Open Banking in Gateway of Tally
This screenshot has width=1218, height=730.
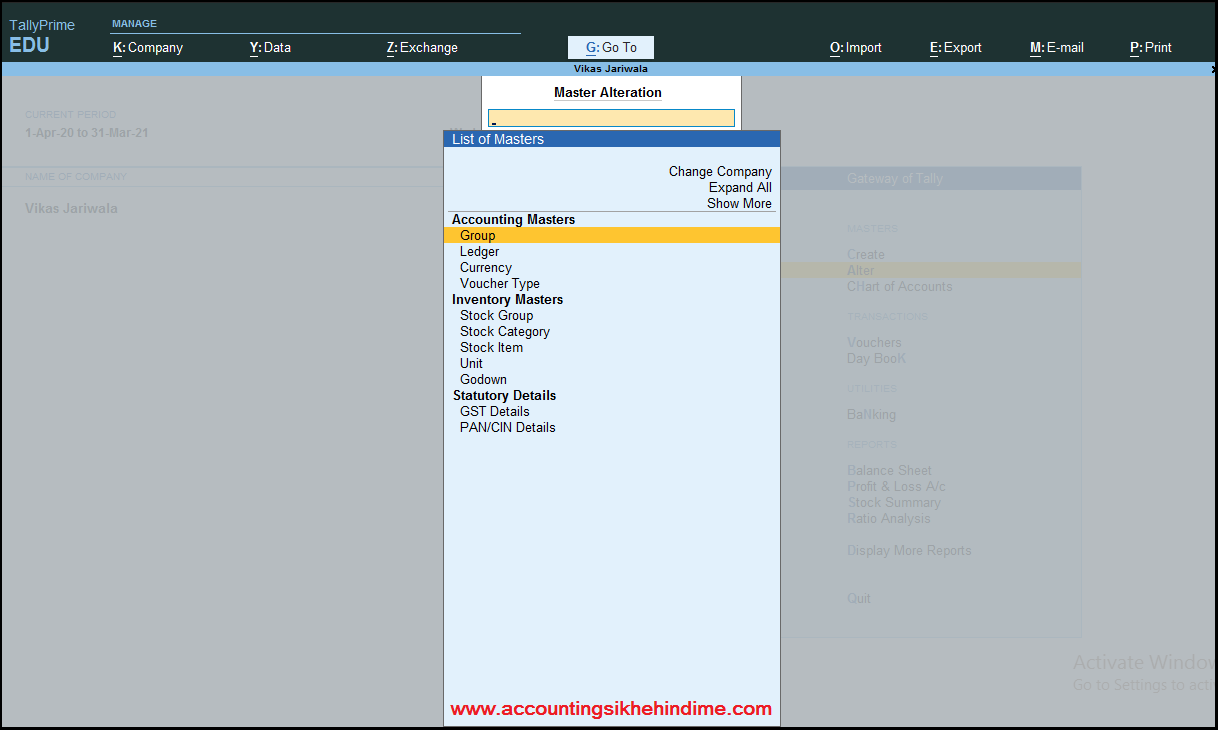coord(871,414)
